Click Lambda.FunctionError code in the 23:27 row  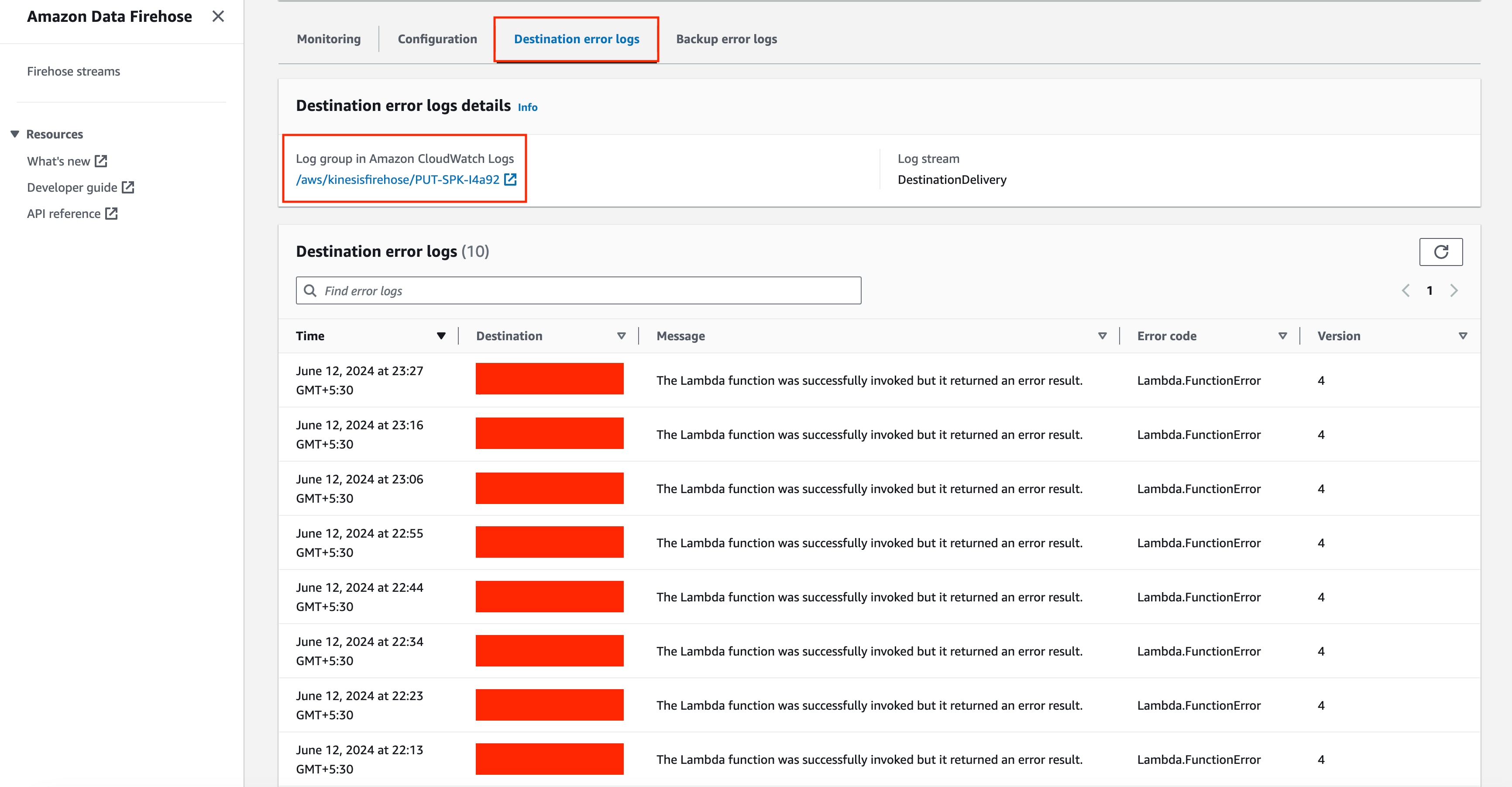click(x=1199, y=380)
